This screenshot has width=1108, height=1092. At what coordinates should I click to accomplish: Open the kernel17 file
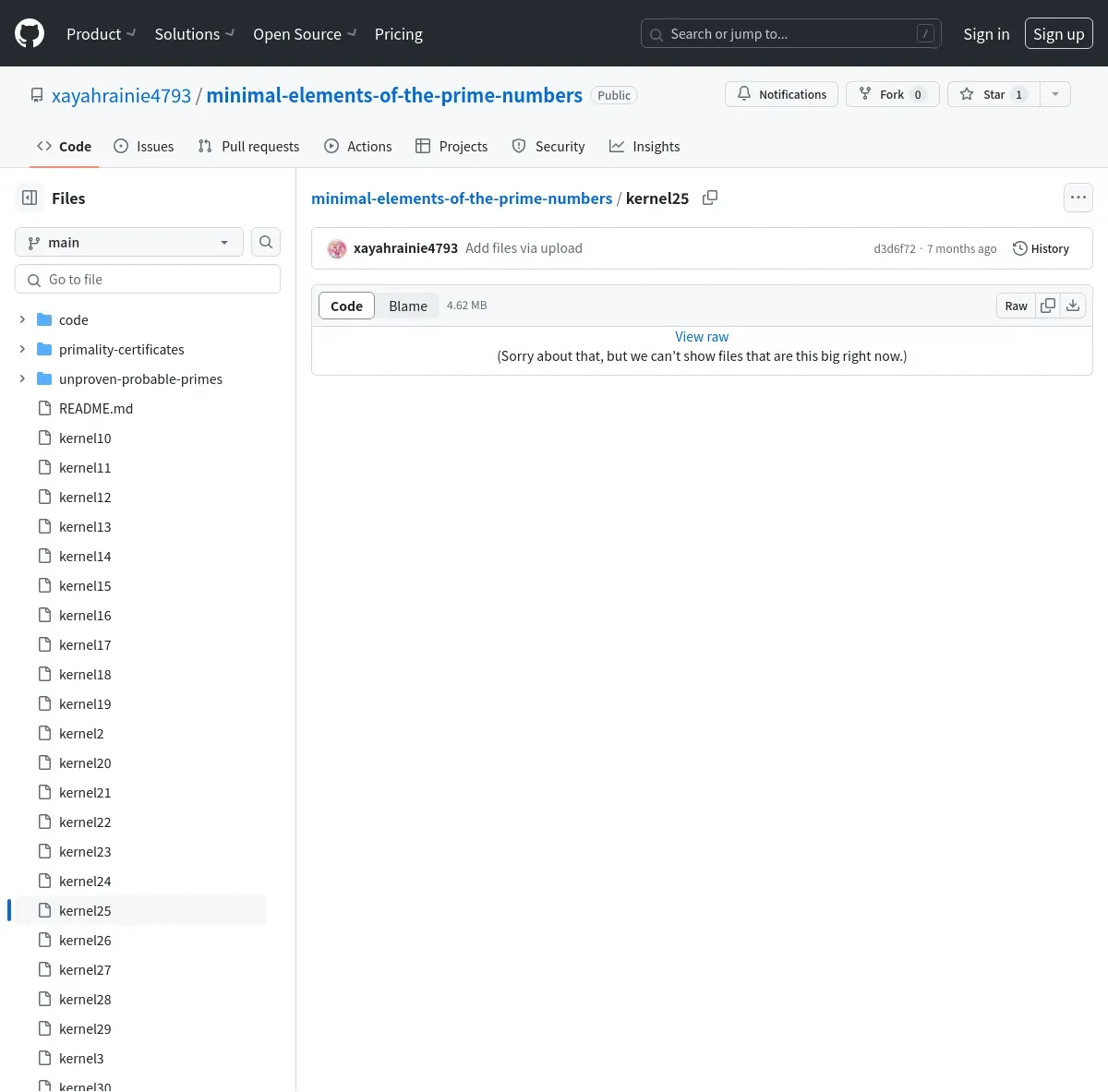tap(85, 645)
